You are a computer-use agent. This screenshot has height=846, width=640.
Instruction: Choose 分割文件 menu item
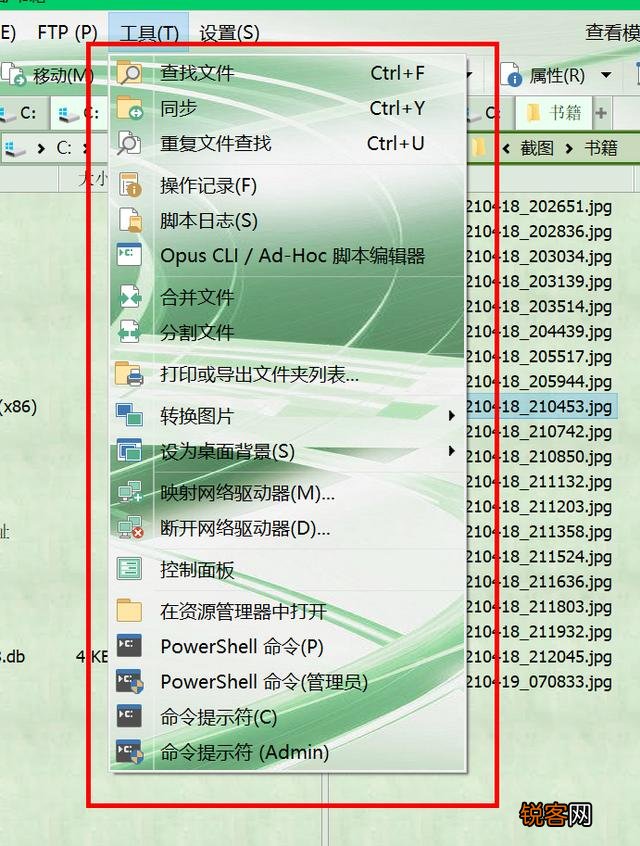tap(288, 332)
